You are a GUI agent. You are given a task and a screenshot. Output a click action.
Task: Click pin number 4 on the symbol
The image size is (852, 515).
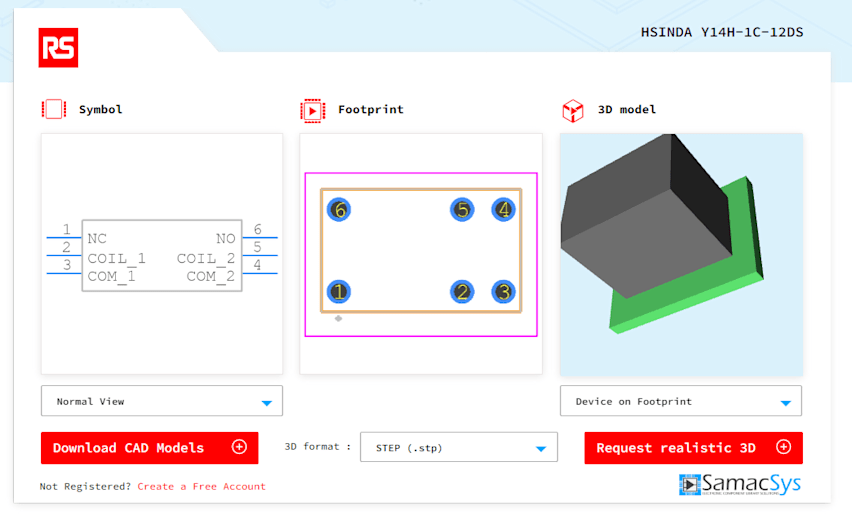point(258,265)
